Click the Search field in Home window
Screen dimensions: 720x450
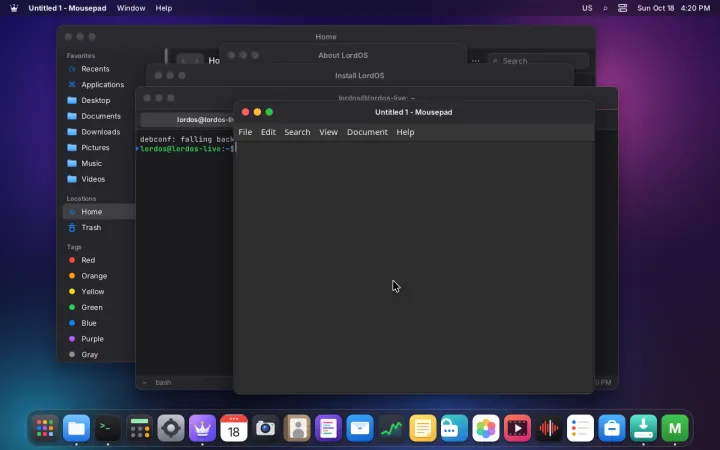point(538,61)
